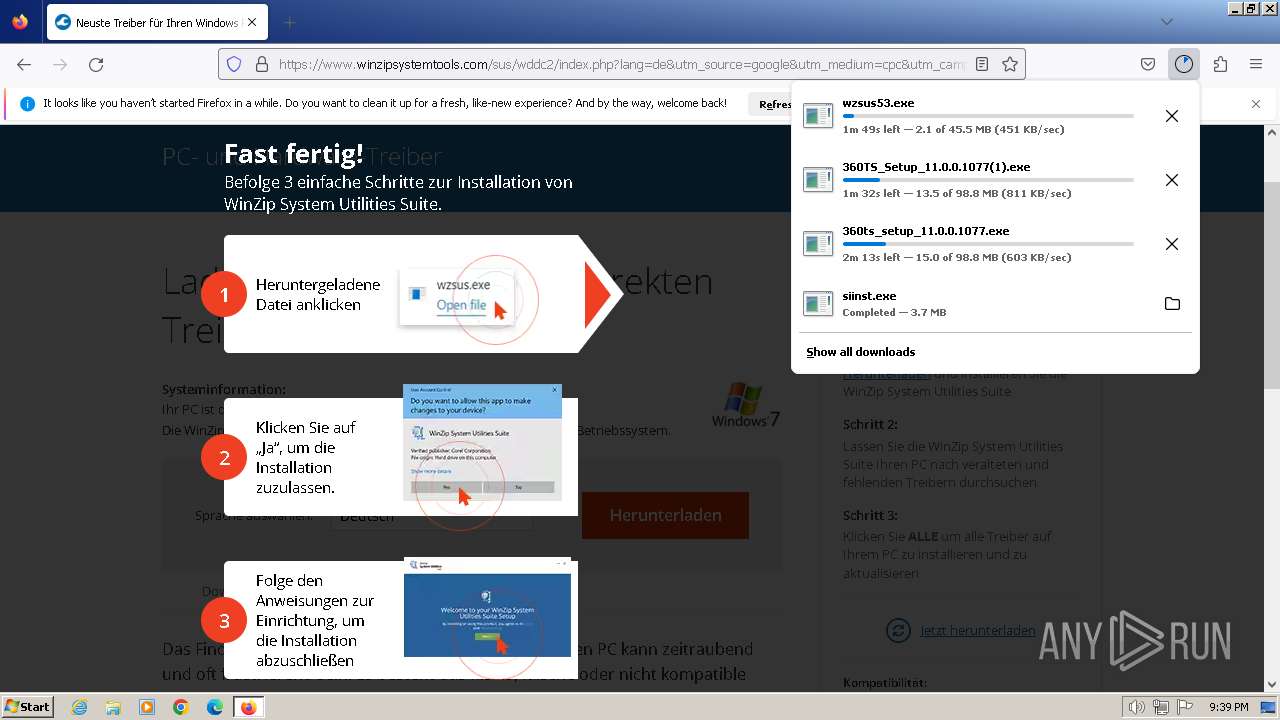Click the wzsus53.exe progress bar

coord(988,116)
